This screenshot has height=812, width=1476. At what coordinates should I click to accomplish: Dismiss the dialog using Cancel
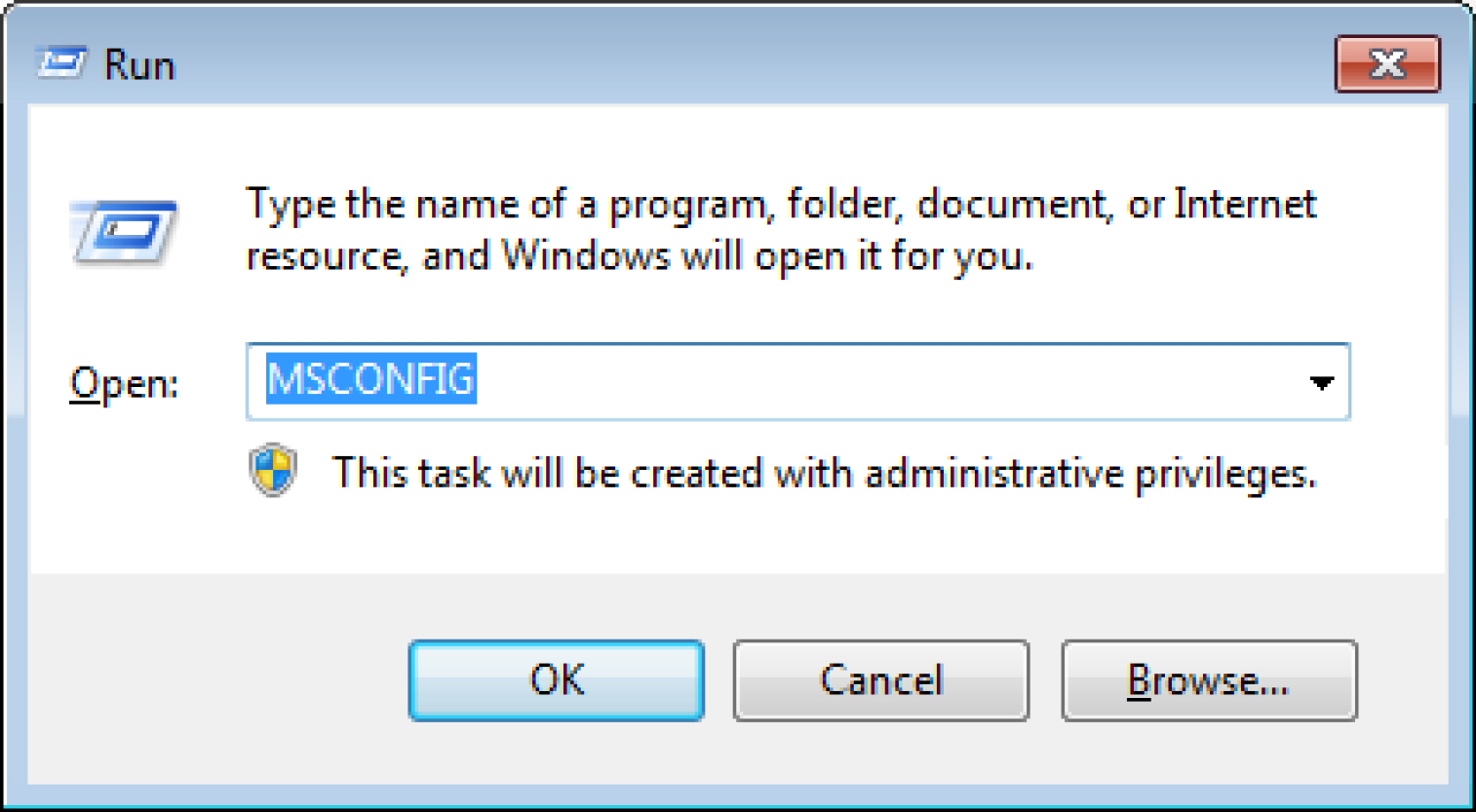(x=881, y=680)
